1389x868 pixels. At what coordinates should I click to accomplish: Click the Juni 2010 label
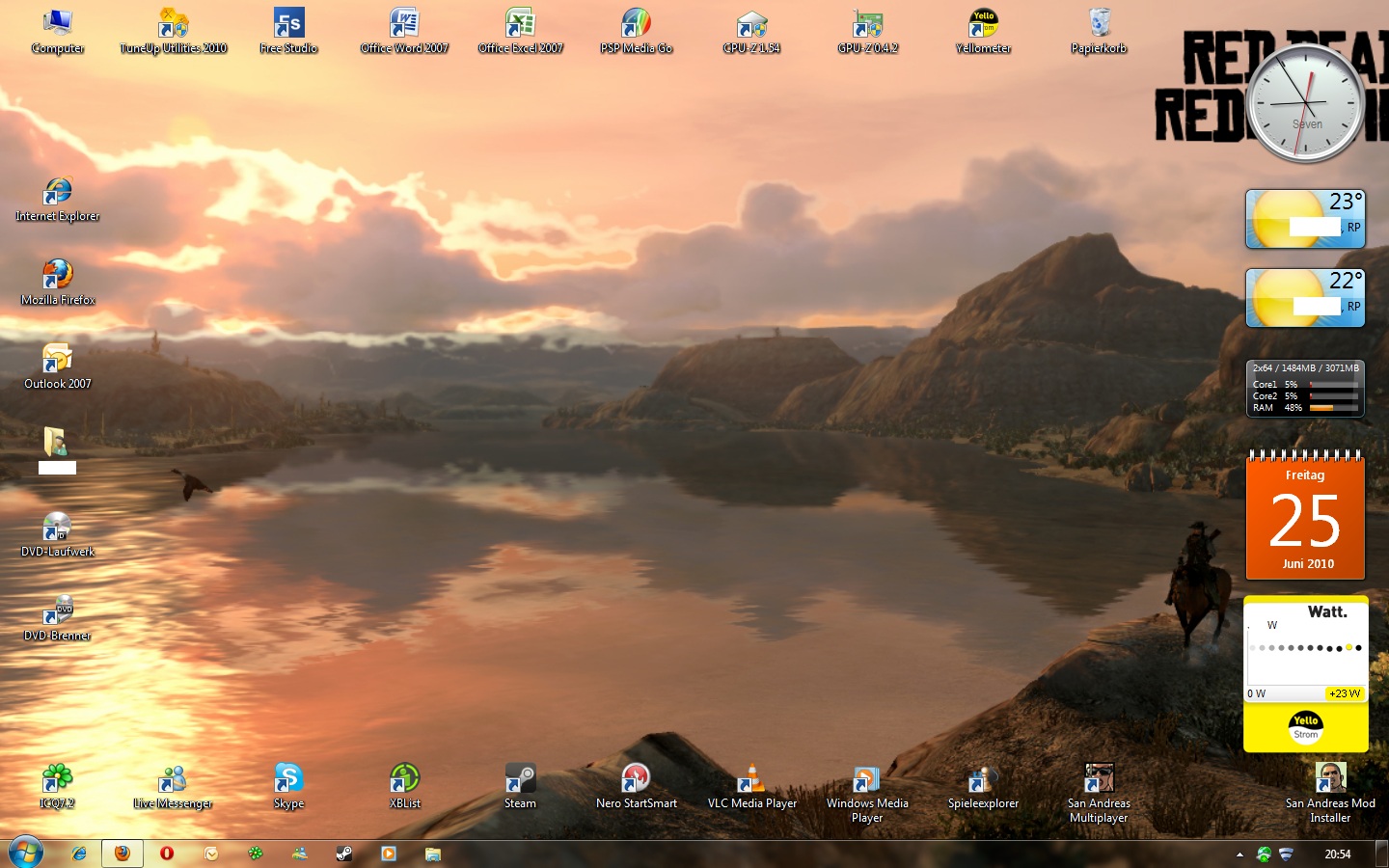[1308, 564]
